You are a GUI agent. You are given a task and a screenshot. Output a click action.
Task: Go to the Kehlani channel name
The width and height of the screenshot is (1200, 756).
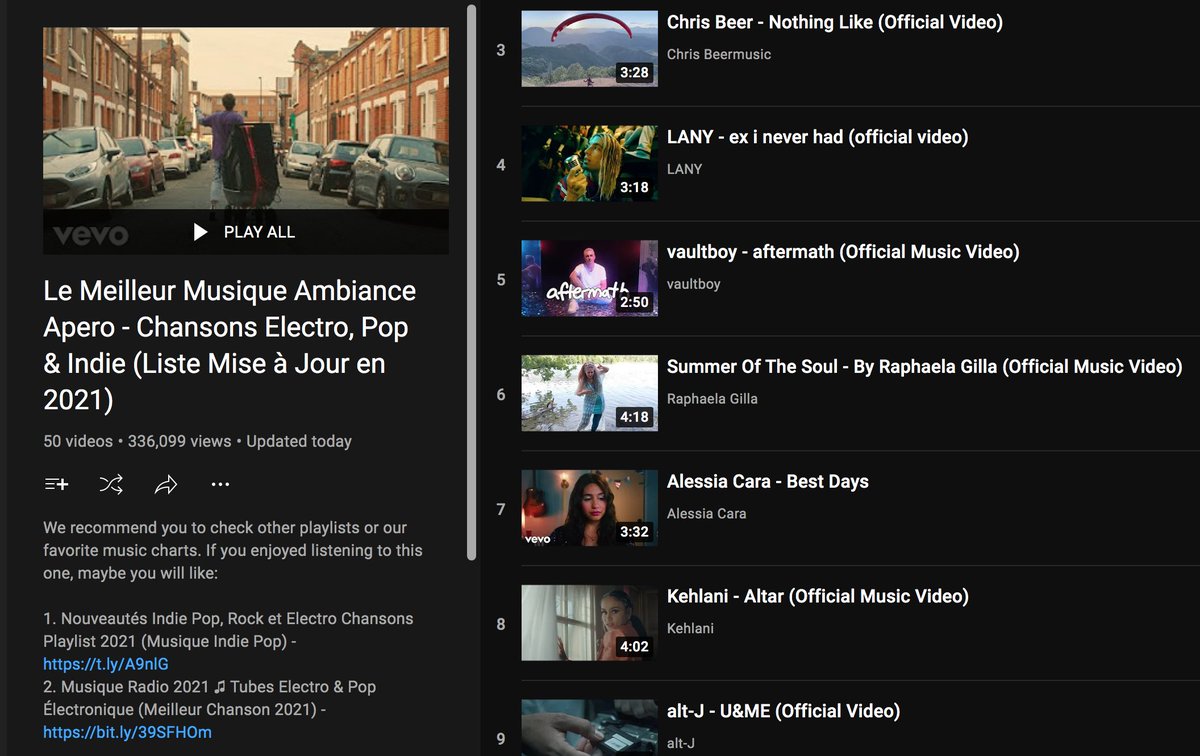point(690,629)
